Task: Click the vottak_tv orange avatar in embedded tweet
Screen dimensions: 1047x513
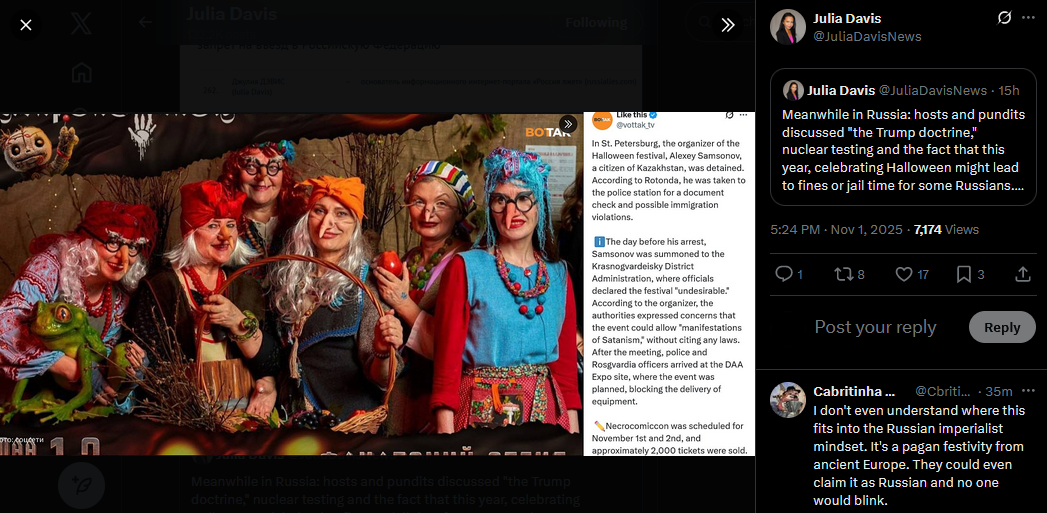Action: tap(602, 120)
